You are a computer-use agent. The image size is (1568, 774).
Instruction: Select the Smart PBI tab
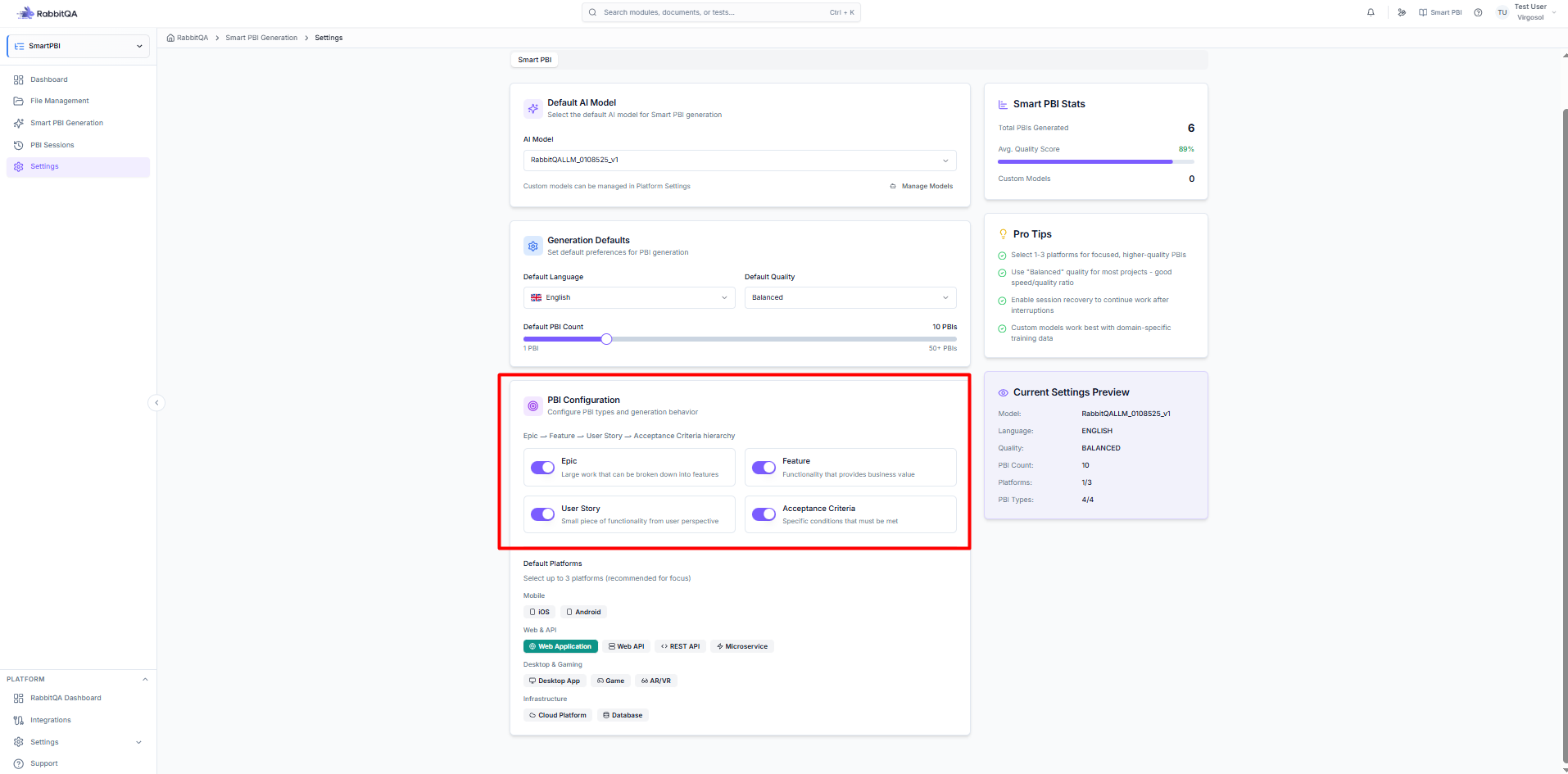click(x=535, y=60)
